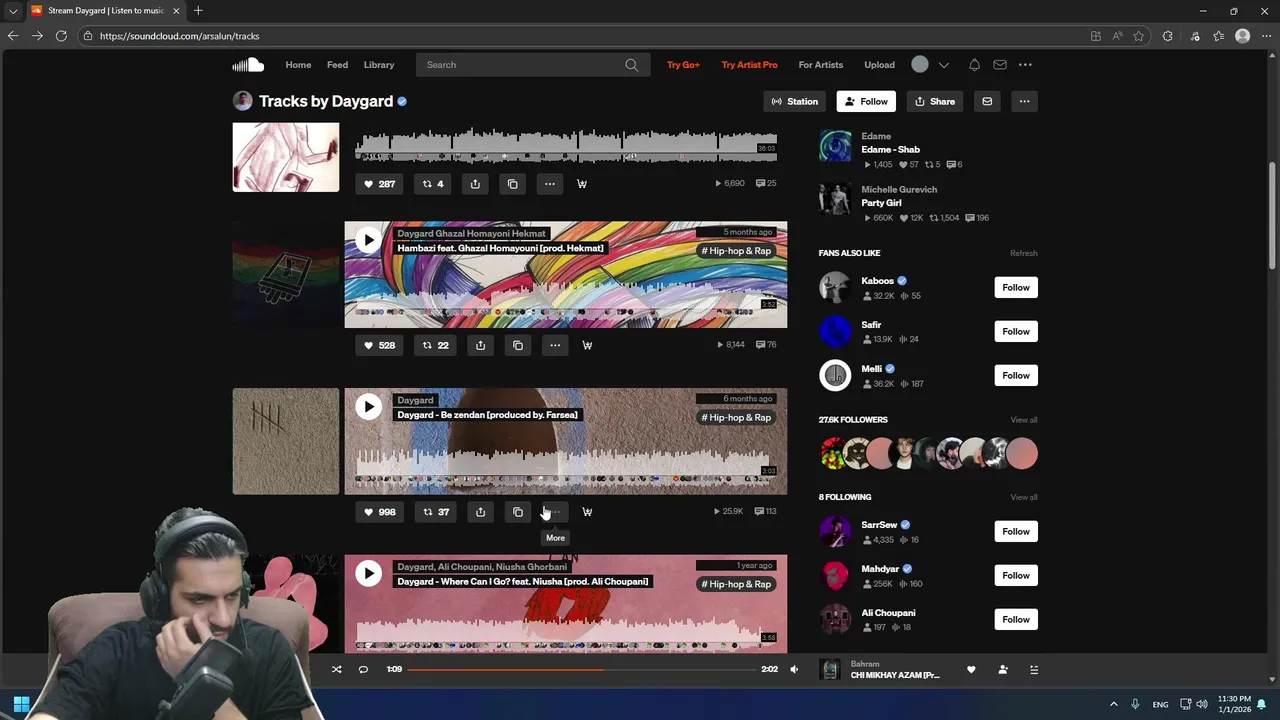Toggle repeat in the player bar
This screenshot has width=1280, height=720.
pos(363,670)
